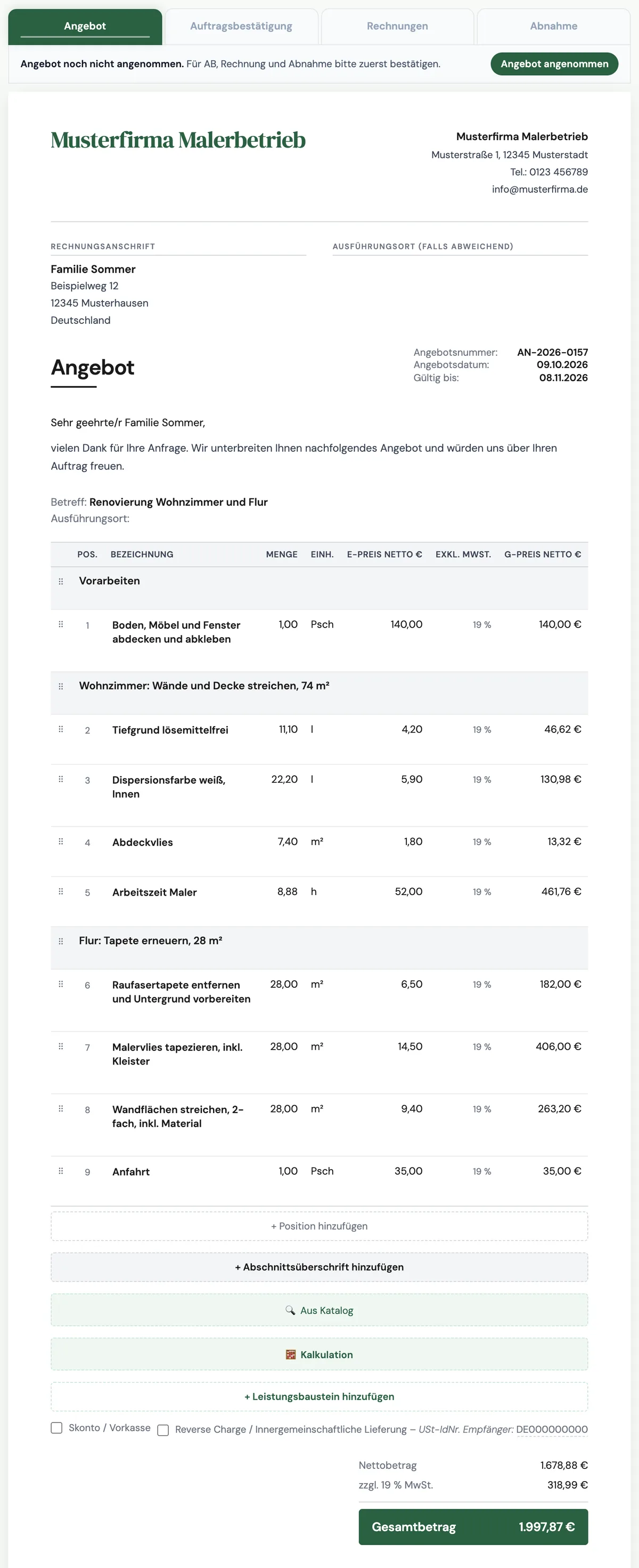
Task: Open the Kalkulation button
Action: tap(319, 1354)
